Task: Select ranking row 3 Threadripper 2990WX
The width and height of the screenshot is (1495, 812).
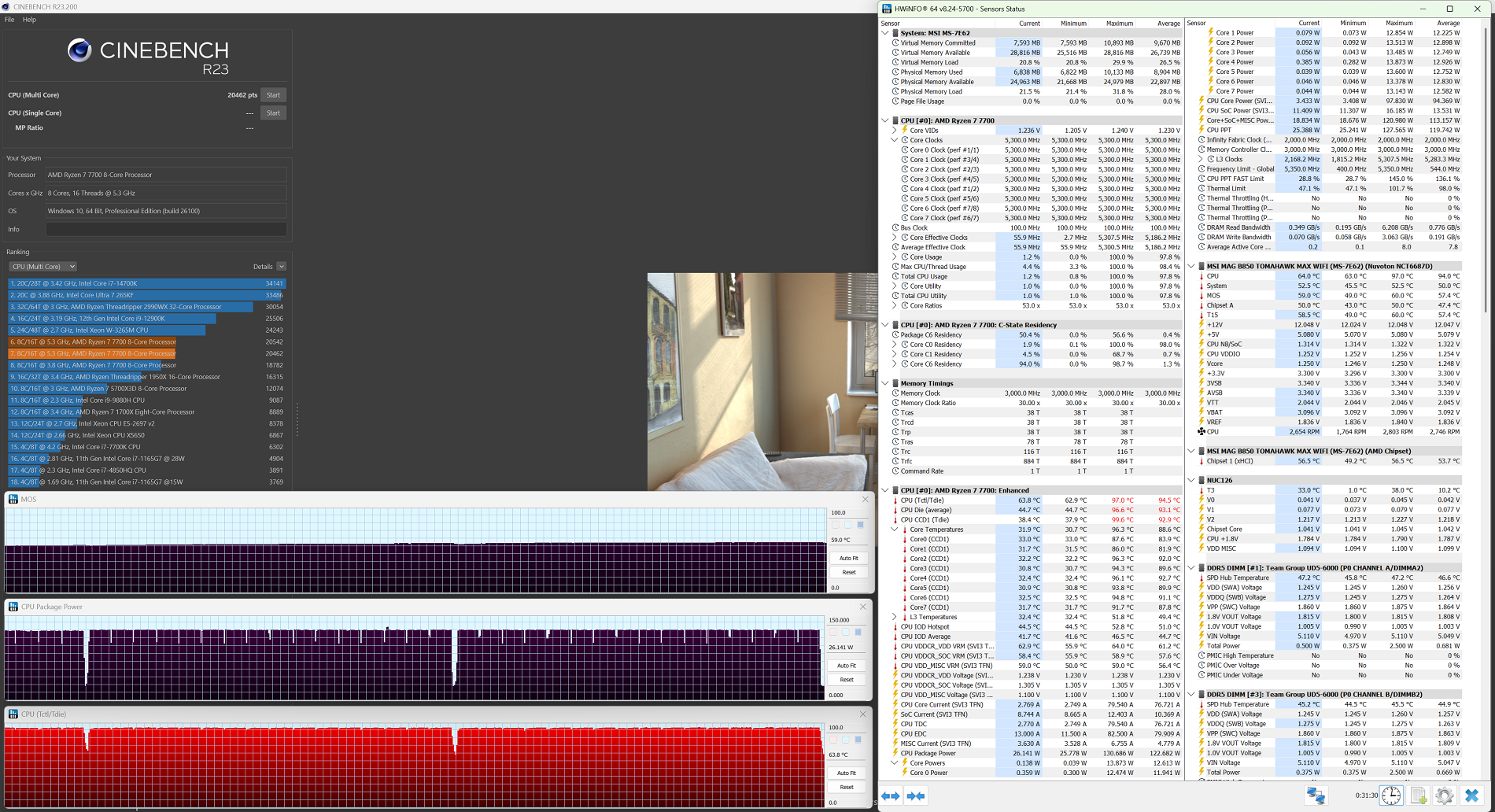Action: 147,307
